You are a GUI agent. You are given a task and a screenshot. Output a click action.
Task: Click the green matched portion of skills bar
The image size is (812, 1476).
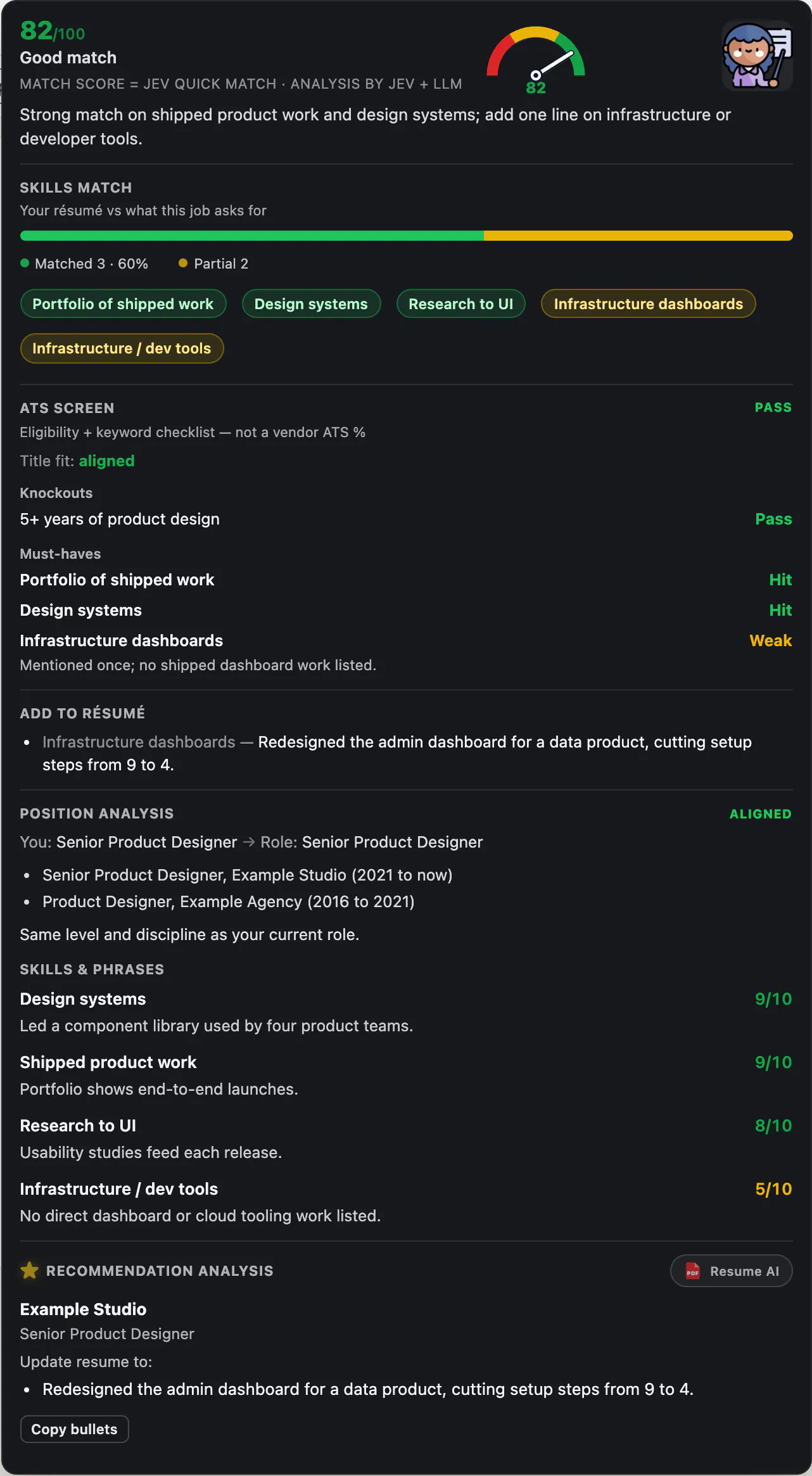click(252, 236)
